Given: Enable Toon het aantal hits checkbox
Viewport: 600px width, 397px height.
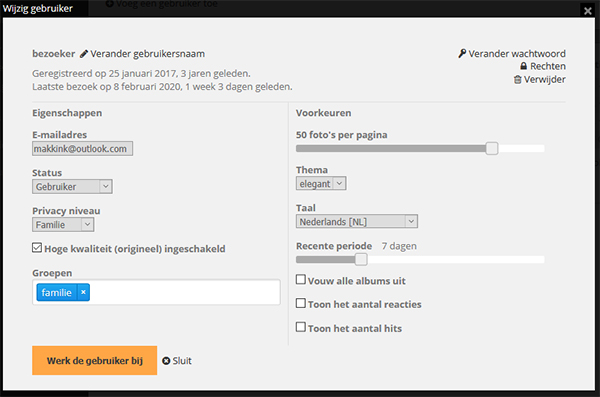Looking at the screenshot, I should pyautogui.click(x=301, y=327).
